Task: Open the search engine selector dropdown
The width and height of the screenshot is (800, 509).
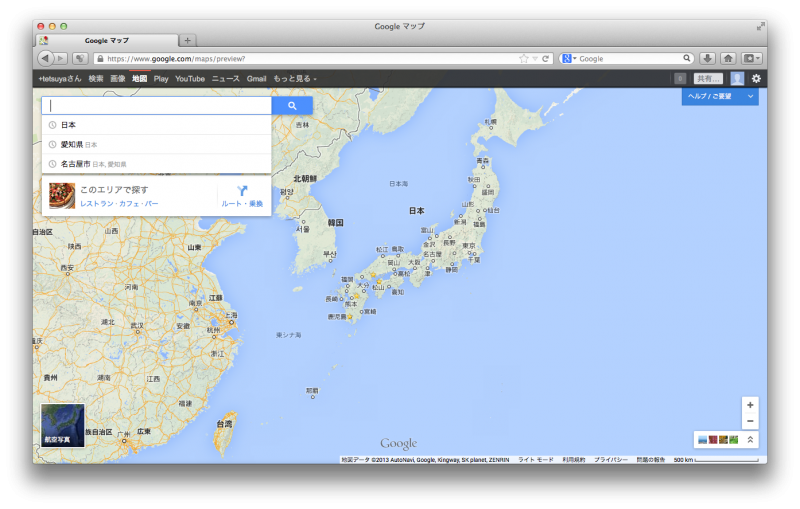Action: pyautogui.click(x=568, y=59)
